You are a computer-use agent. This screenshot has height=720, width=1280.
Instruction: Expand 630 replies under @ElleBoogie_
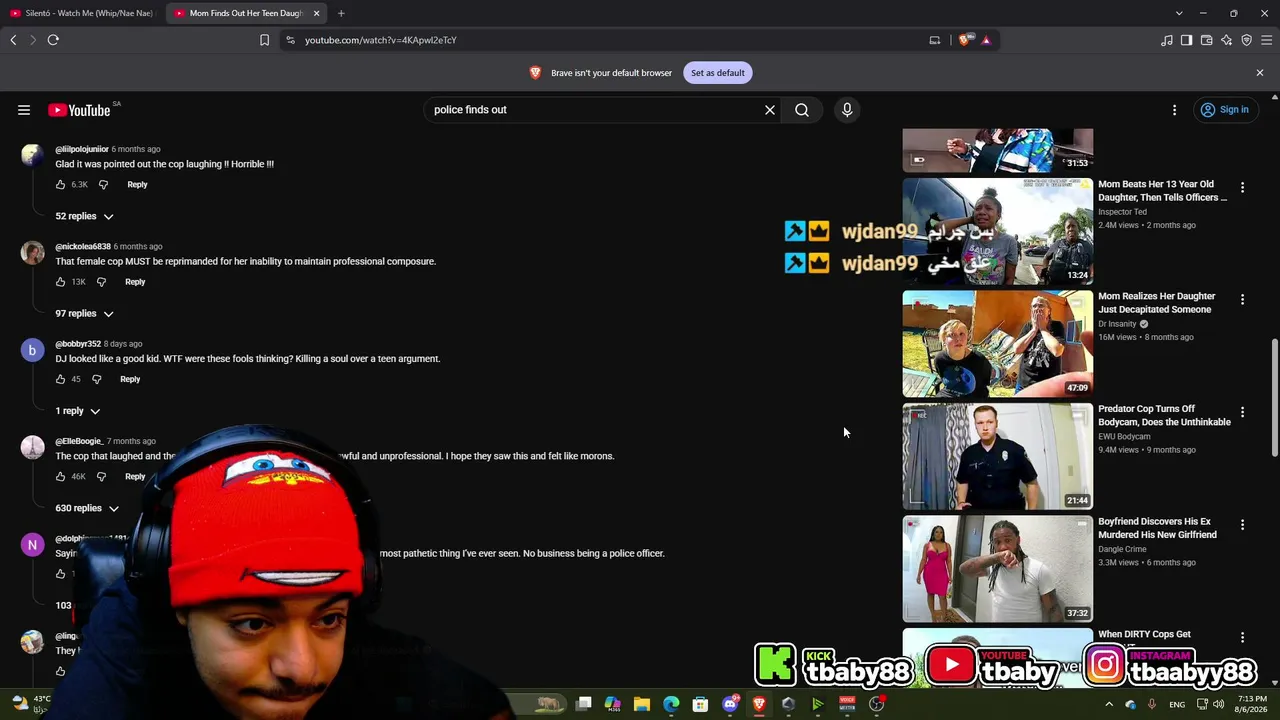(x=88, y=508)
